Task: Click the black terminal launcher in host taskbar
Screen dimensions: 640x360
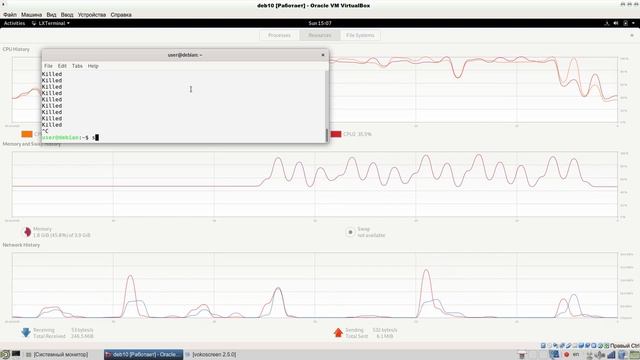Action: tap(16, 354)
